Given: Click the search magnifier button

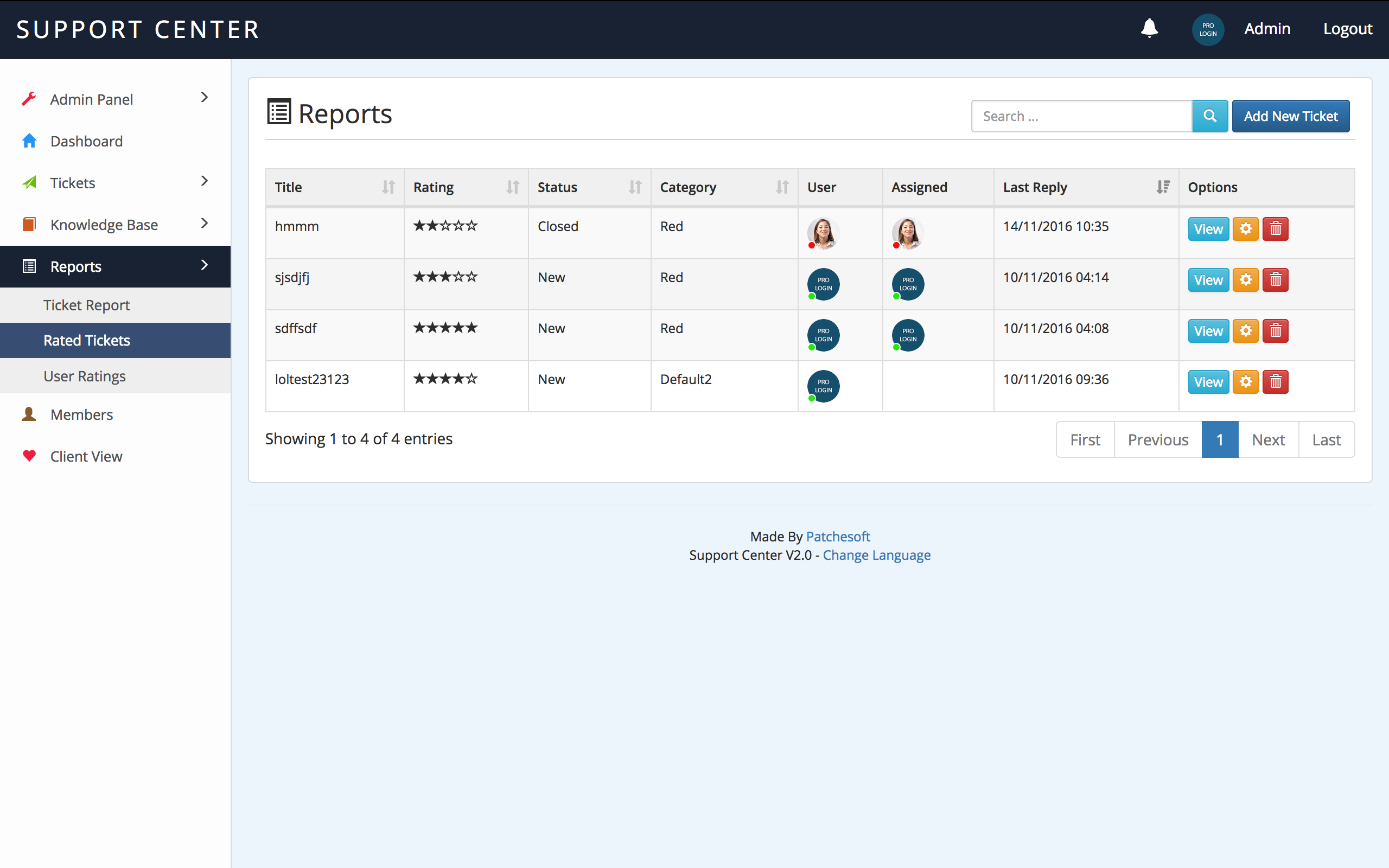Looking at the screenshot, I should [x=1209, y=116].
